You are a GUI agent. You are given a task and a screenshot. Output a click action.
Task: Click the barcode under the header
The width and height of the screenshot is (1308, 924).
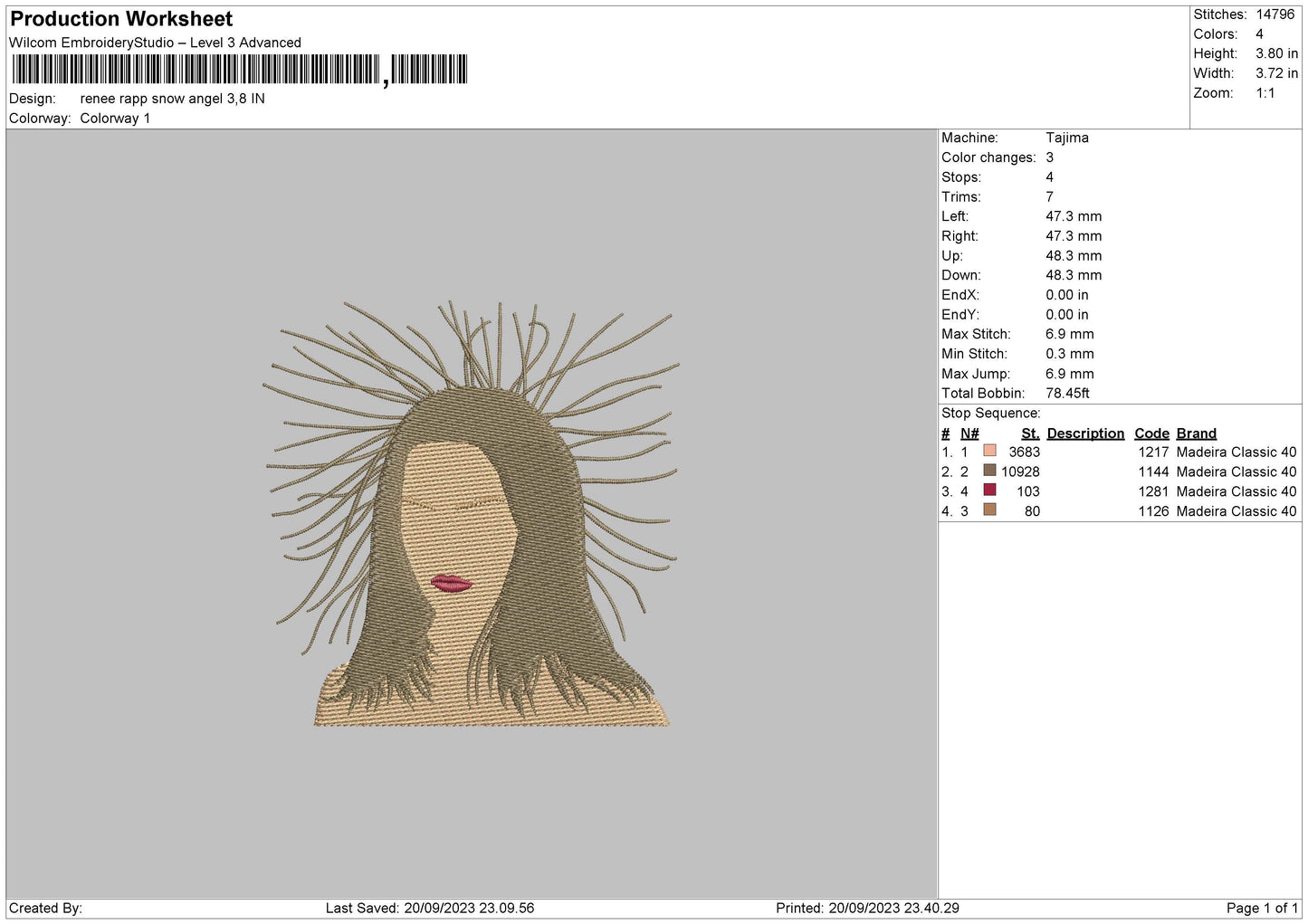[240, 70]
